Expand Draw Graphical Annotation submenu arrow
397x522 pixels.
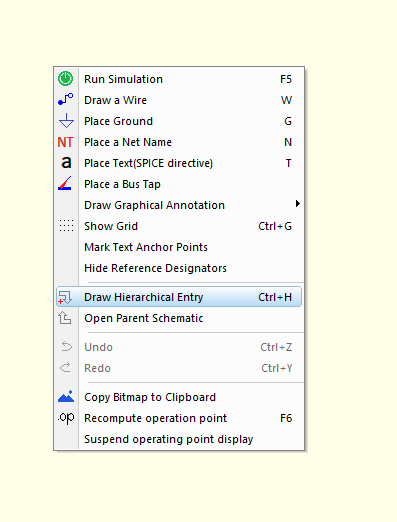(298, 204)
